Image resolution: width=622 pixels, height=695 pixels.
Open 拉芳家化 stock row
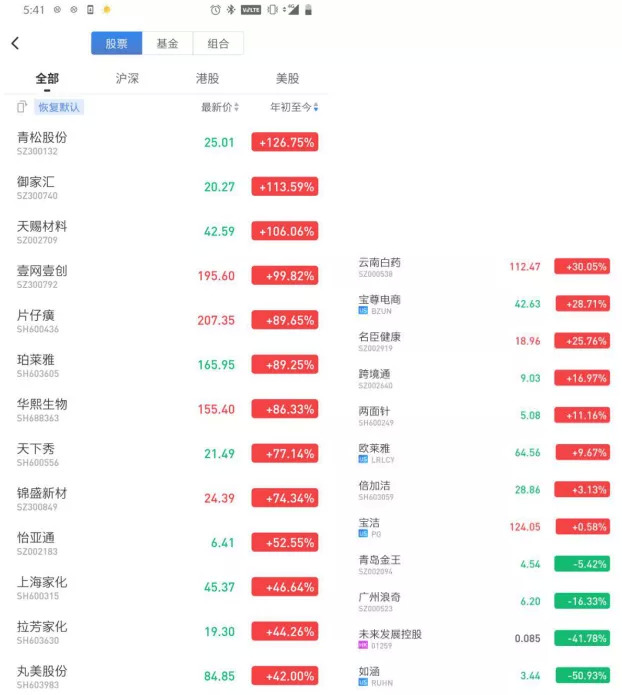166,632
